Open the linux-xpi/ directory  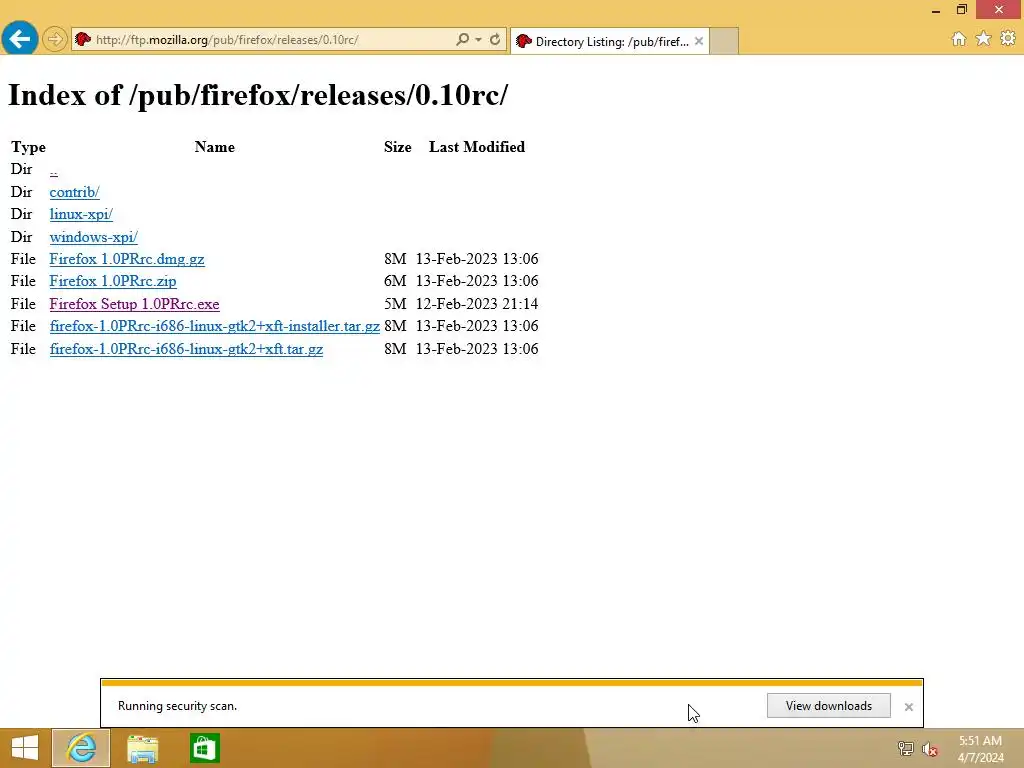81,214
